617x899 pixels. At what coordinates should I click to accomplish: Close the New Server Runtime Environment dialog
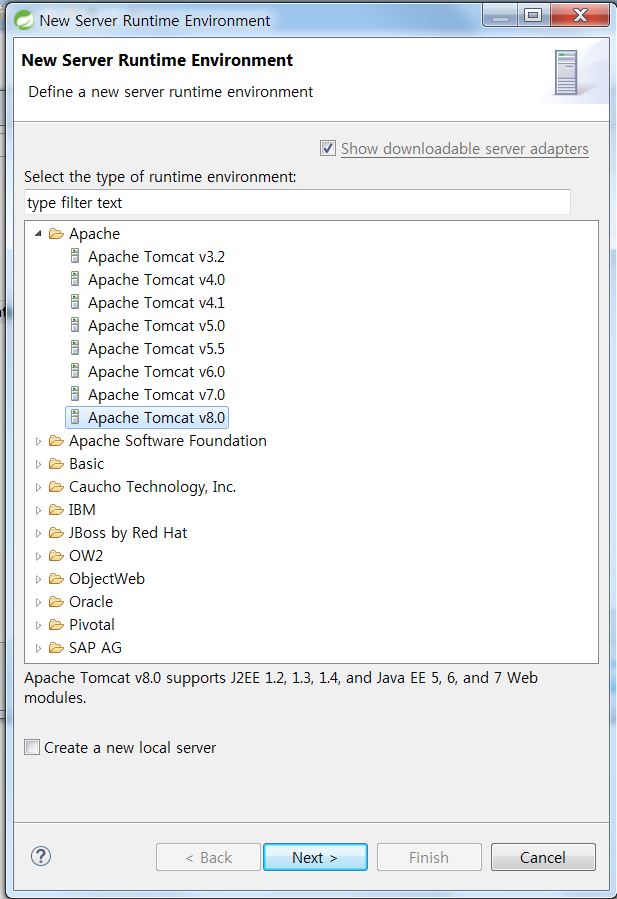pos(579,15)
